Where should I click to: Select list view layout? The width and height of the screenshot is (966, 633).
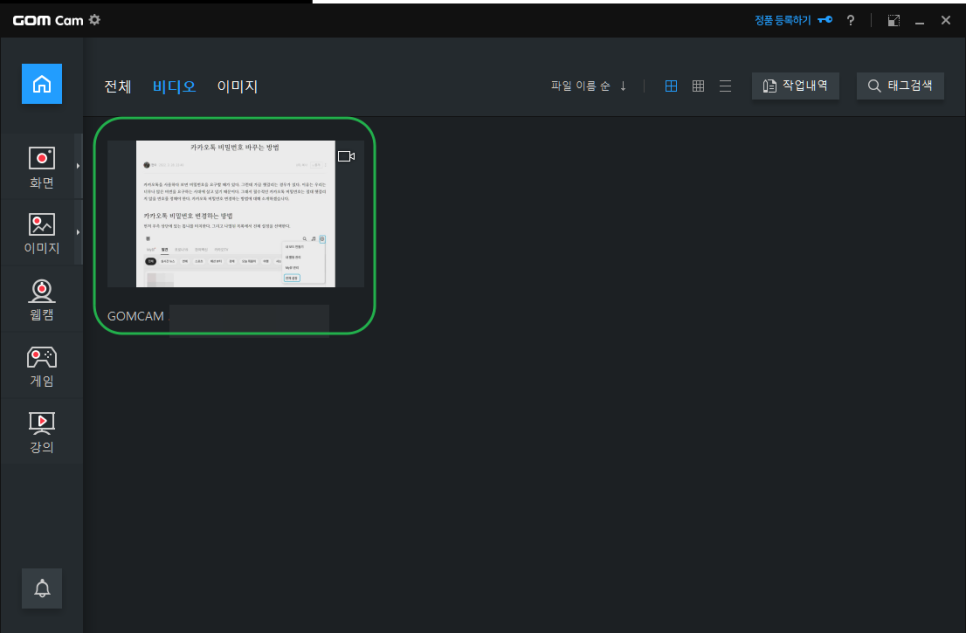point(725,86)
